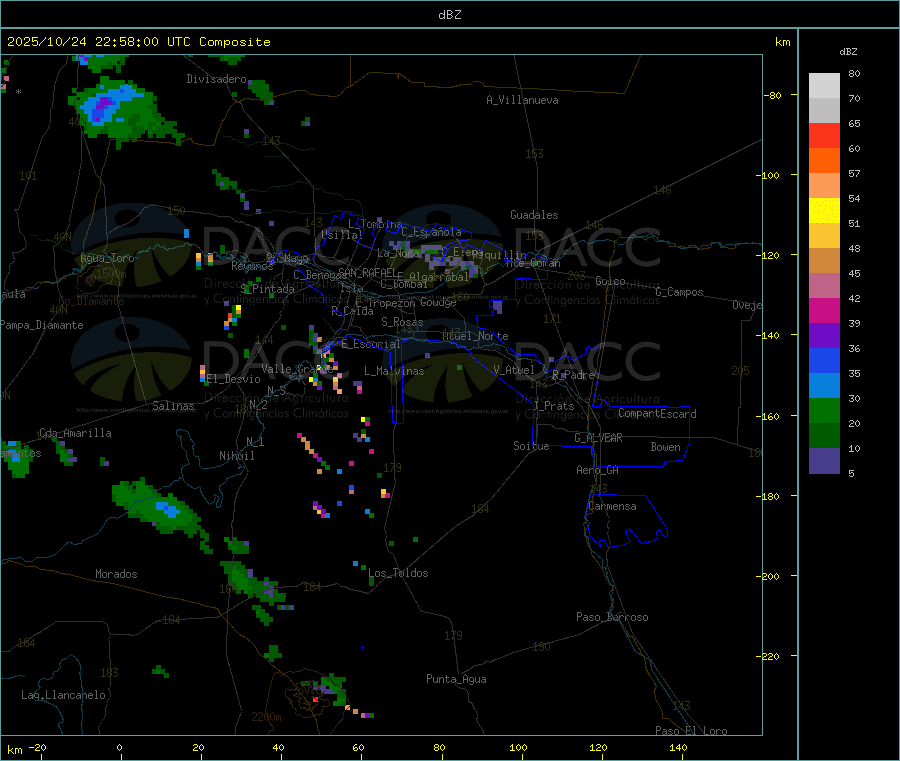
Task: Click the Cda_Amarilla label
Action: point(75,433)
